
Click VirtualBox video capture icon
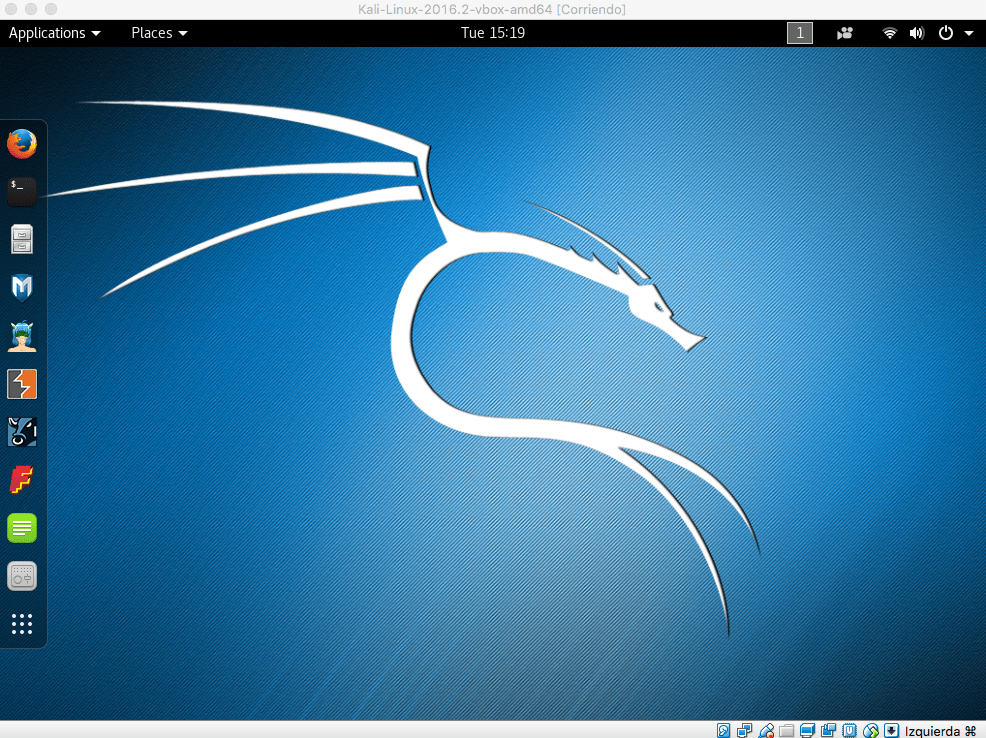(829, 730)
